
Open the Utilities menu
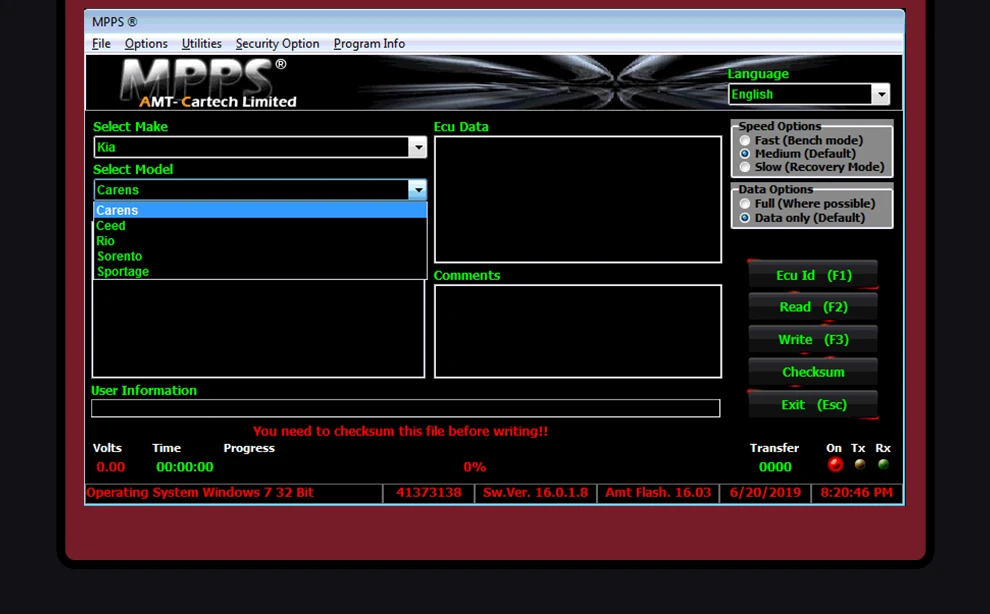[201, 44]
